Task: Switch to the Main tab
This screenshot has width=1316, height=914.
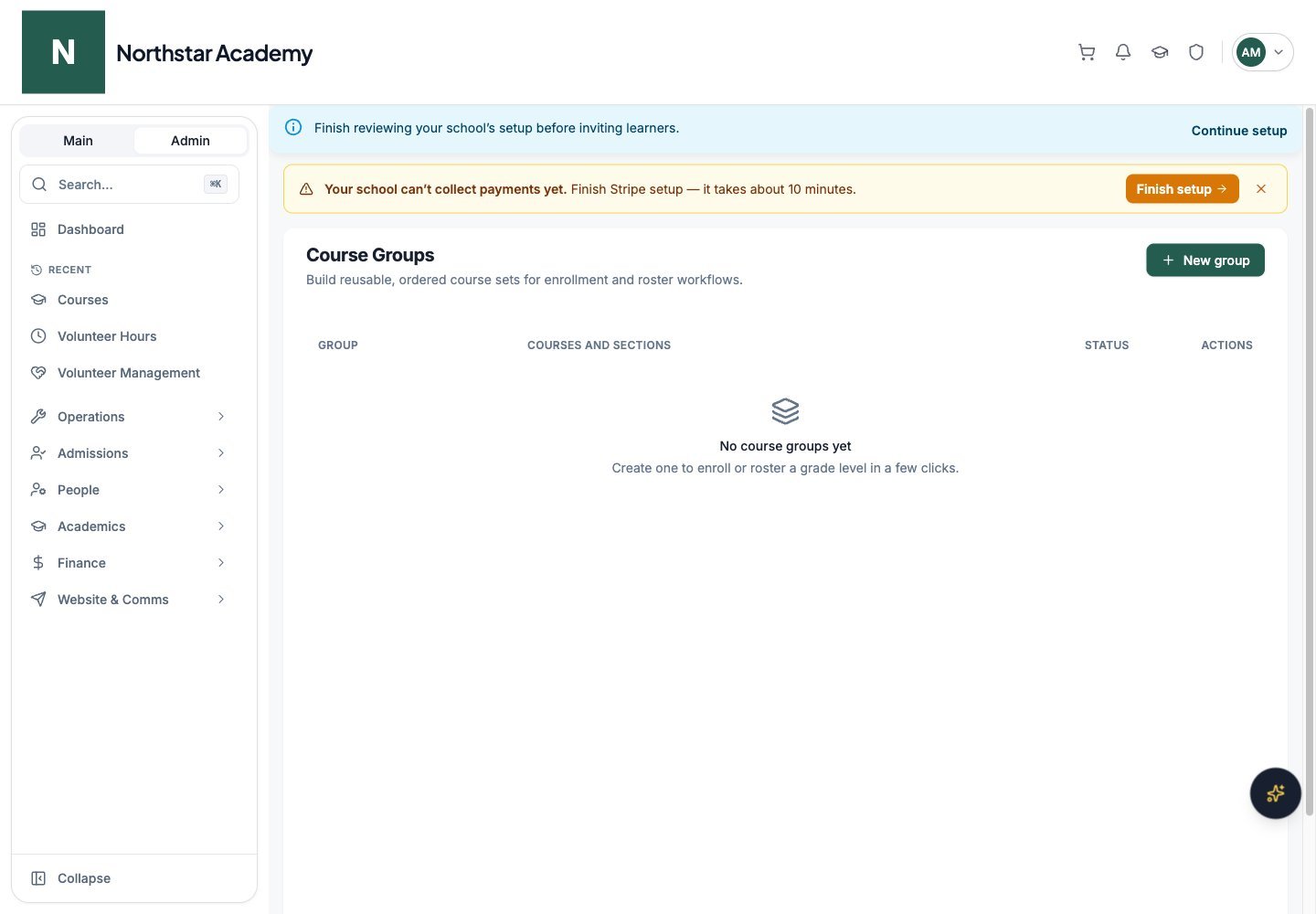Action: pyautogui.click(x=78, y=141)
